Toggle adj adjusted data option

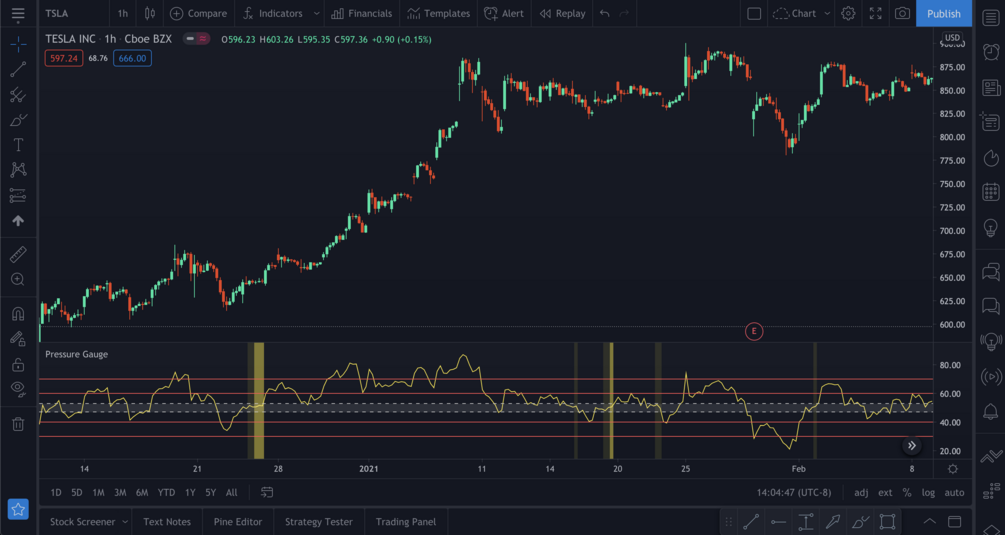861,493
